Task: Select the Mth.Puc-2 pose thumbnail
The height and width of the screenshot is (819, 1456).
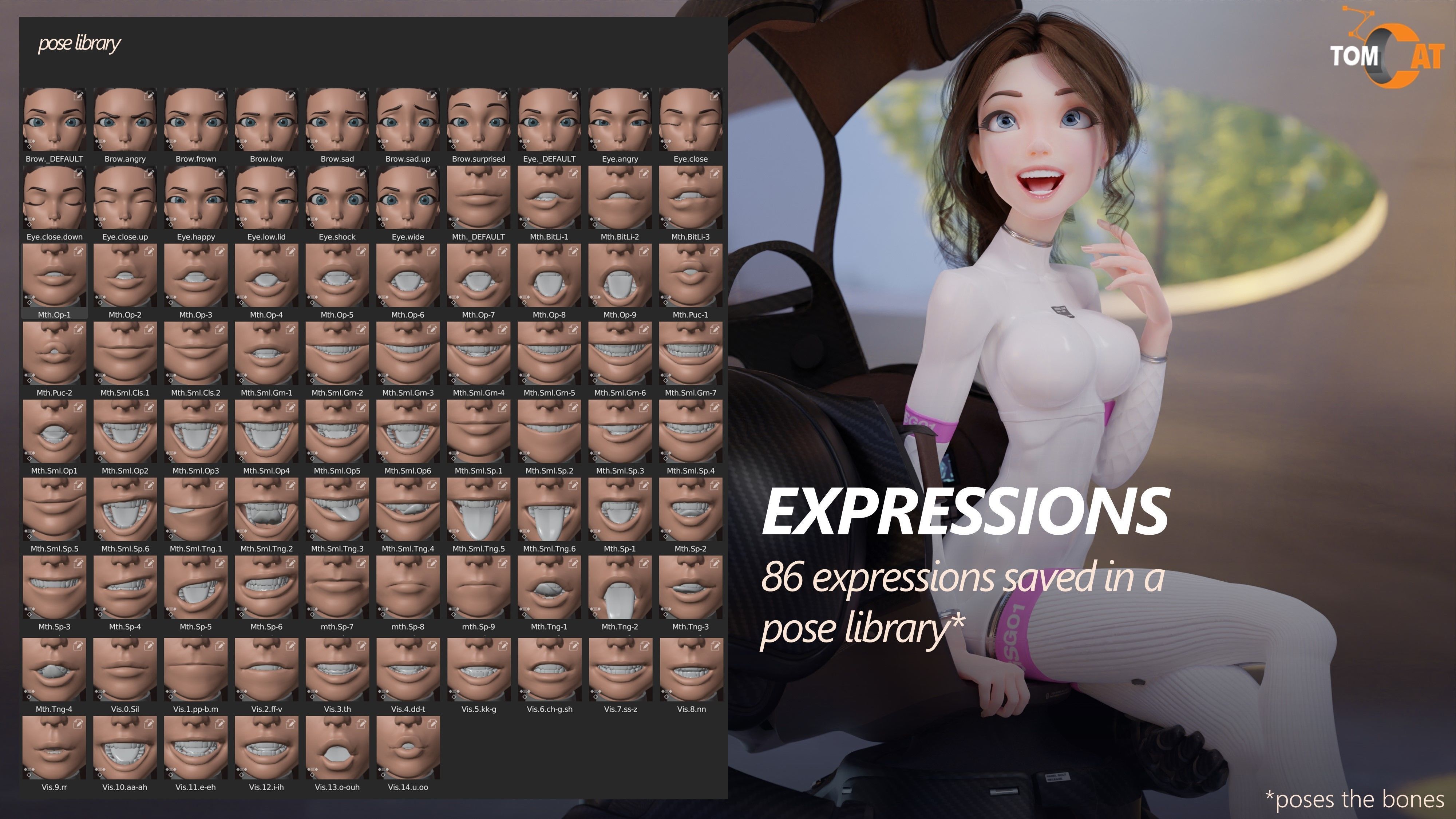Action: [54, 353]
